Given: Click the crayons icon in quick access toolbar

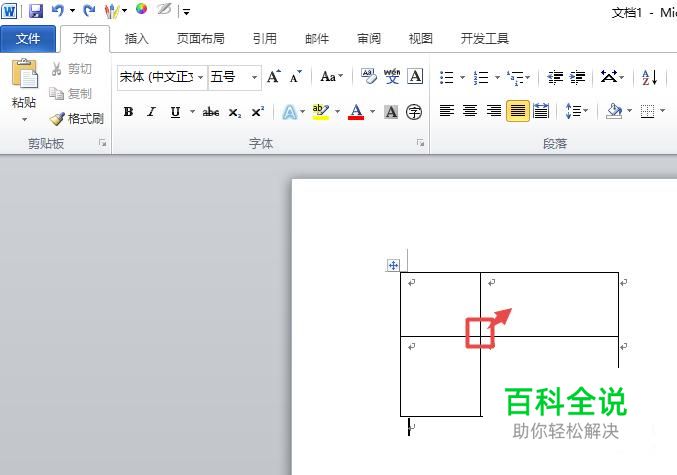Looking at the screenshot, I should 112,10.
